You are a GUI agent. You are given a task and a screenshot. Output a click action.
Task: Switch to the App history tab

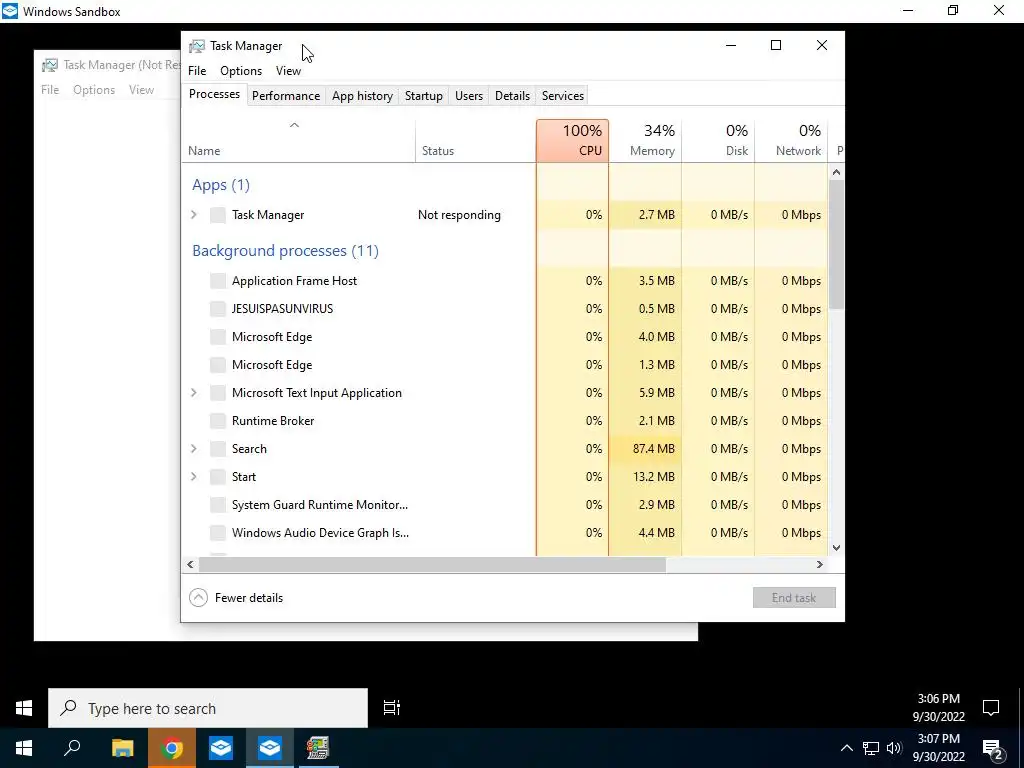point(362,96)
